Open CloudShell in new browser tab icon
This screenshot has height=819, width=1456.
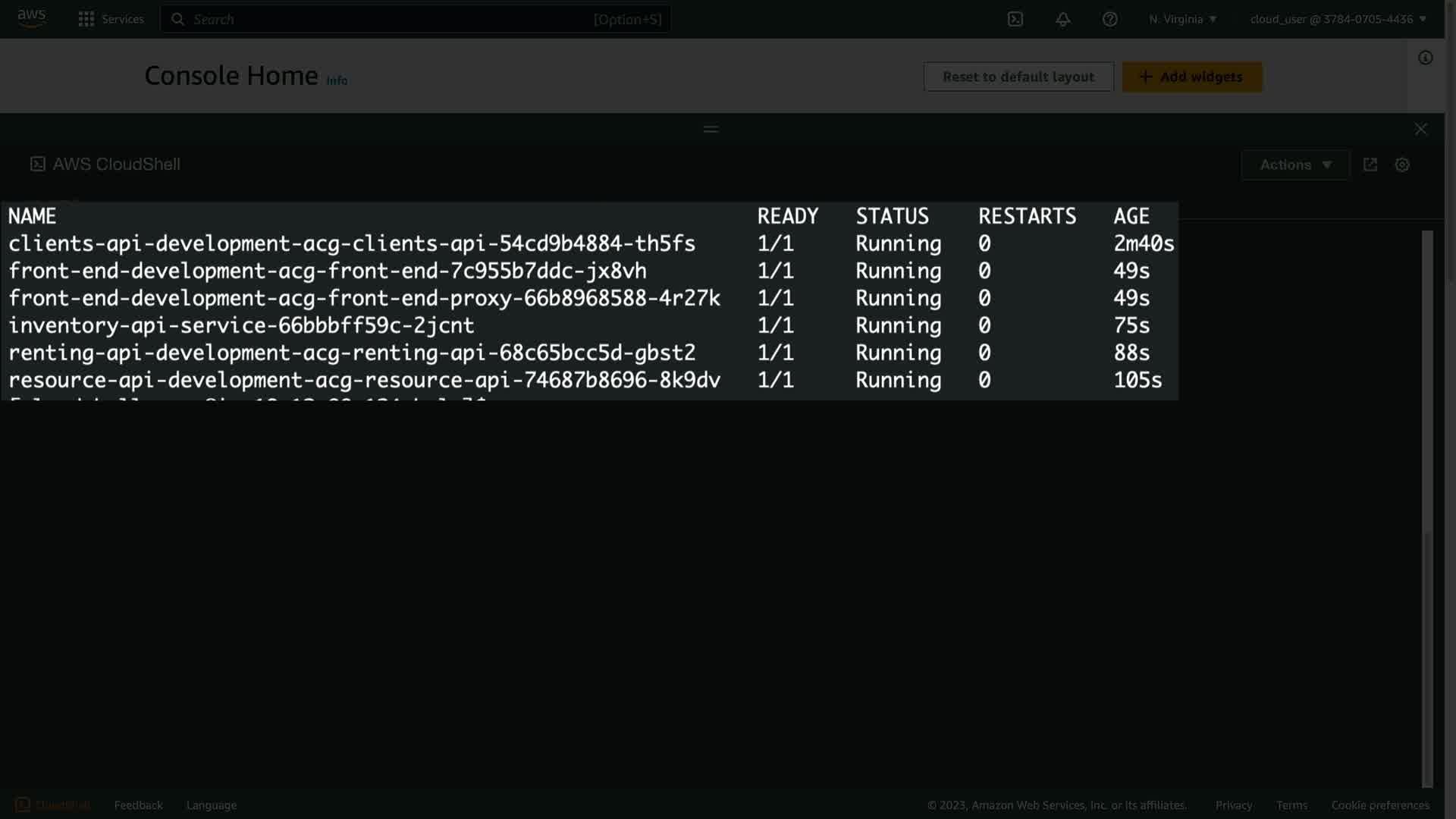[1370, 165]
